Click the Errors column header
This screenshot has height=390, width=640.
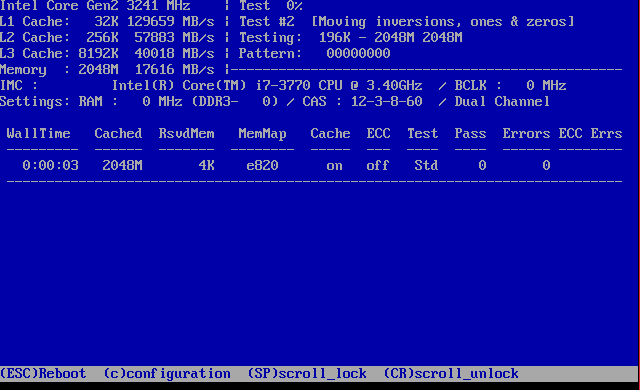click(x=526, y=134)
